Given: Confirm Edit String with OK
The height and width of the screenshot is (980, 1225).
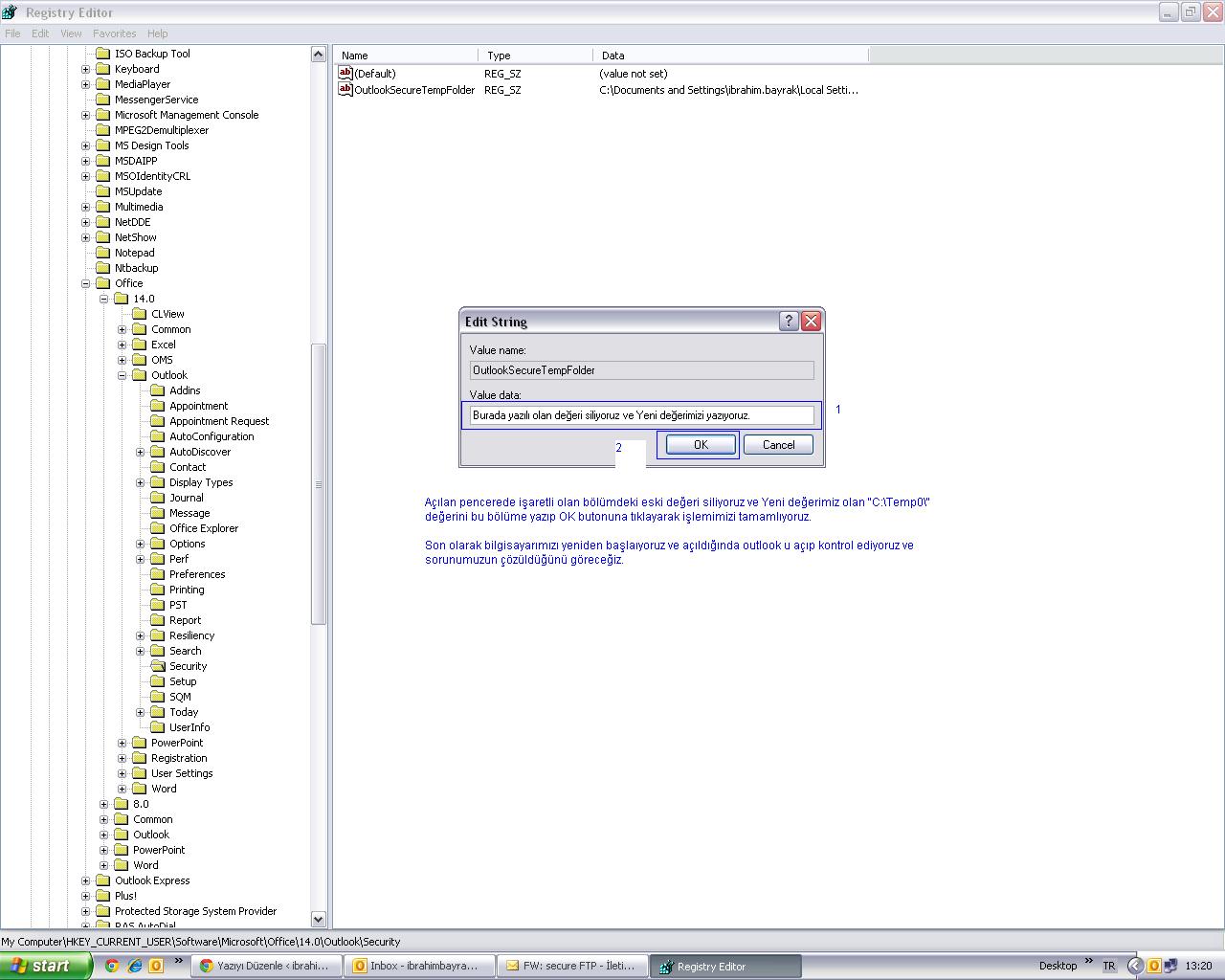Looking at the screenshot, I should tap(701, 445).
